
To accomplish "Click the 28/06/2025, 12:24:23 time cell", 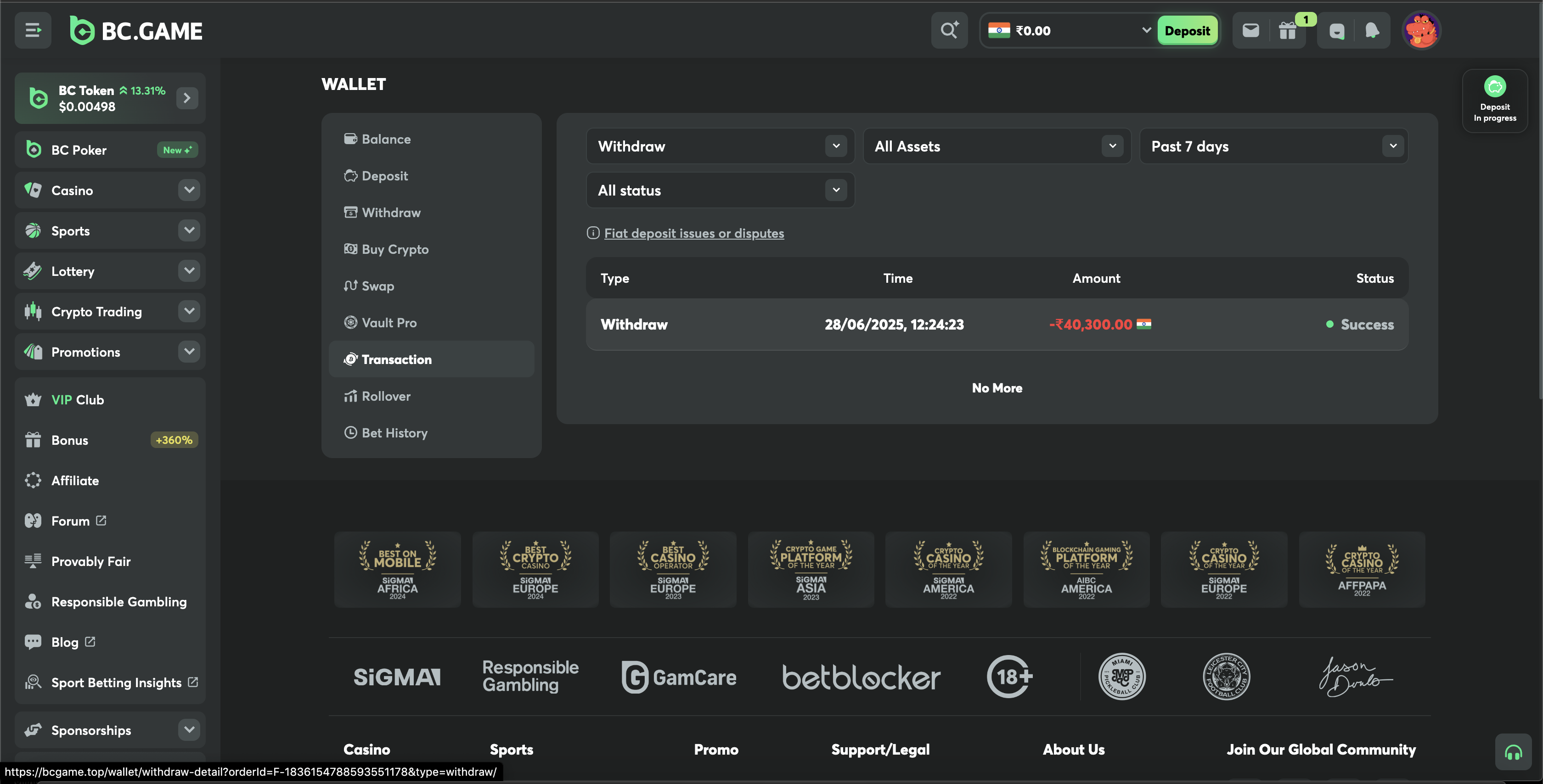I will point(894,325).
